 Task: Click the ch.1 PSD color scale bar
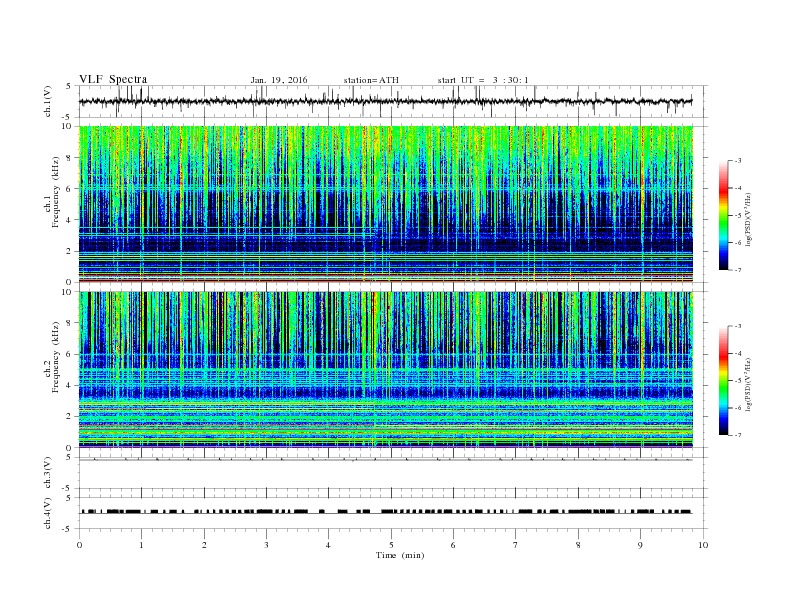[723, 216]
